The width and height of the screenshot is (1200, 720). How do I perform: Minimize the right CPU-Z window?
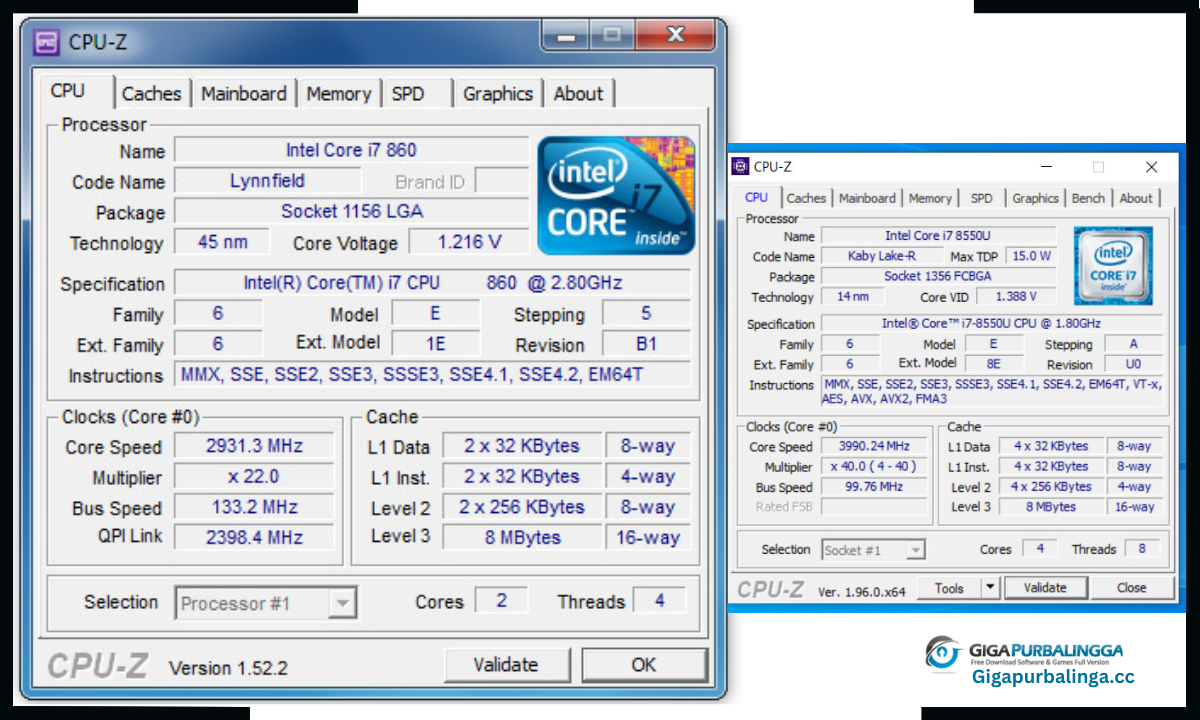1046,167
